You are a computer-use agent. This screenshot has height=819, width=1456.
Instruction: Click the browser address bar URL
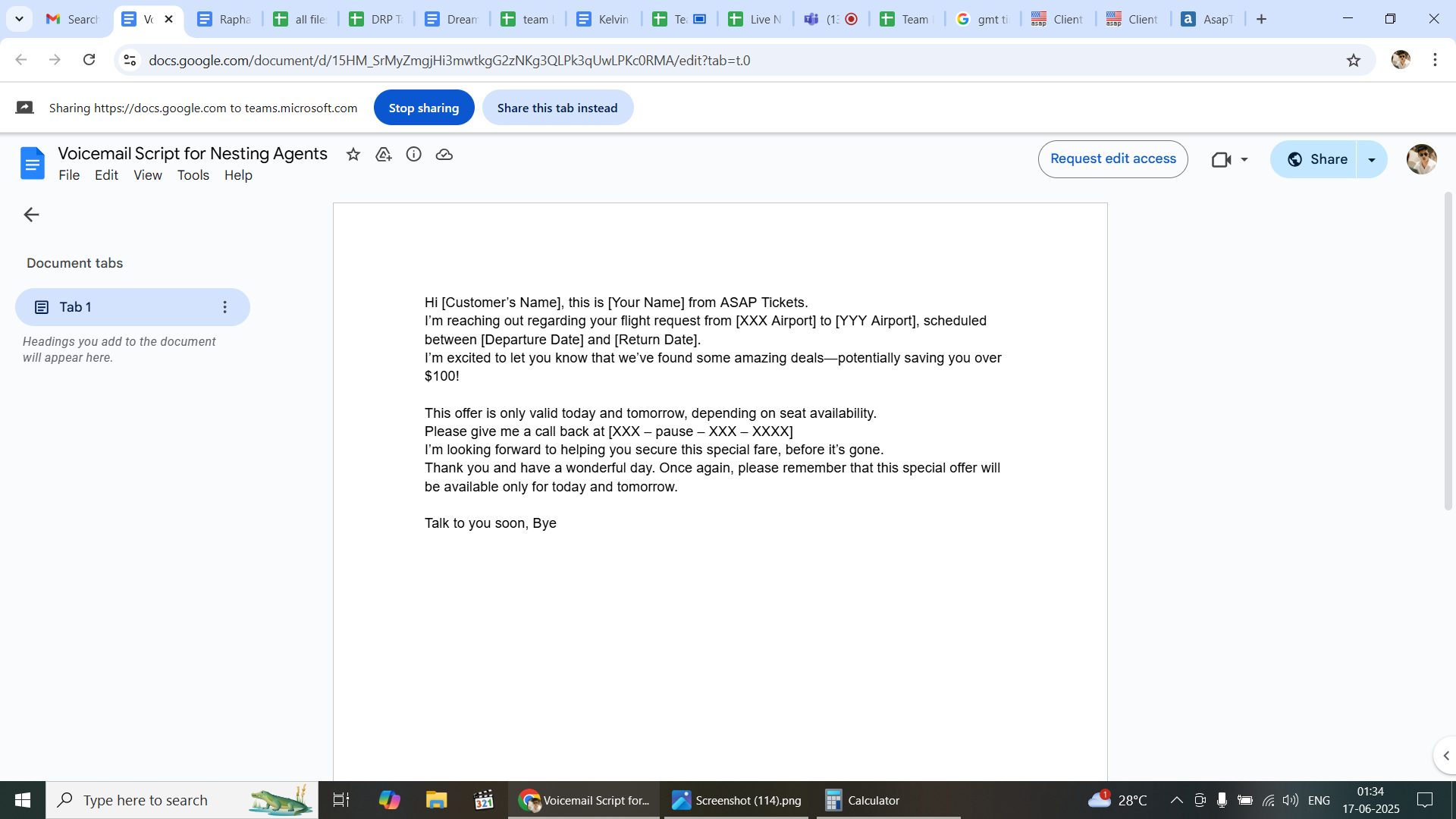tap(449, 61)
